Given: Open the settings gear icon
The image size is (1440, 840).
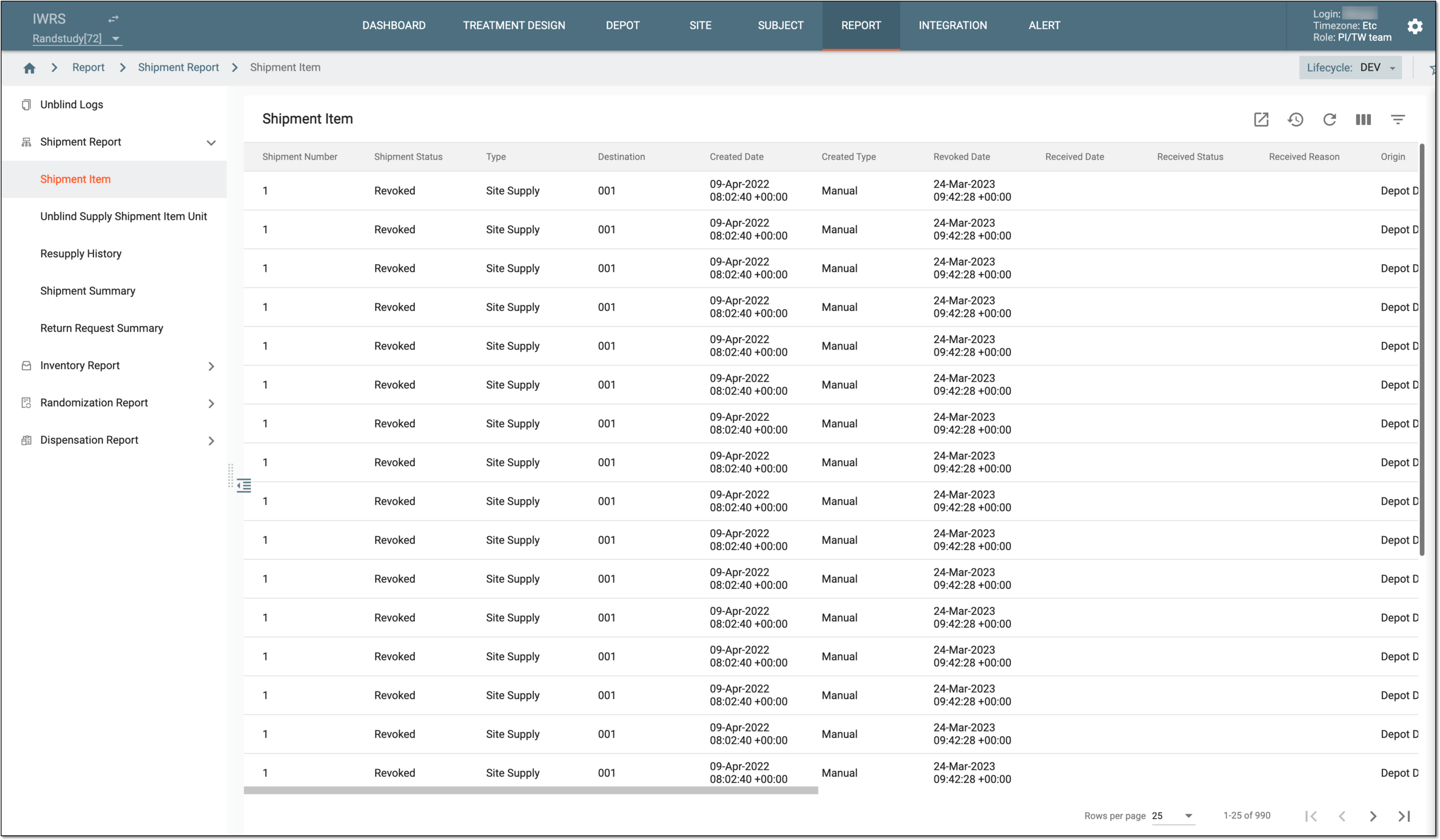Looking at the screenshot, I should point(1415,26).
